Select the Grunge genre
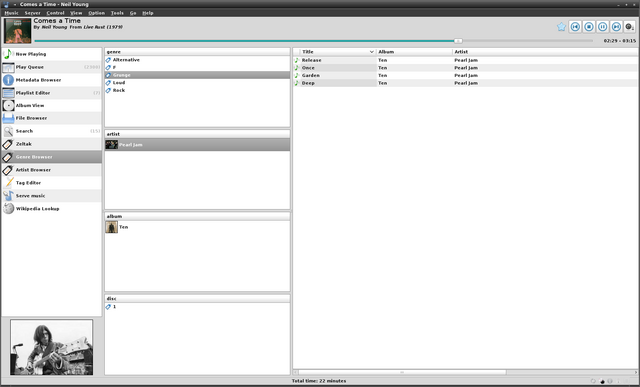 click(x=197, y=75)
